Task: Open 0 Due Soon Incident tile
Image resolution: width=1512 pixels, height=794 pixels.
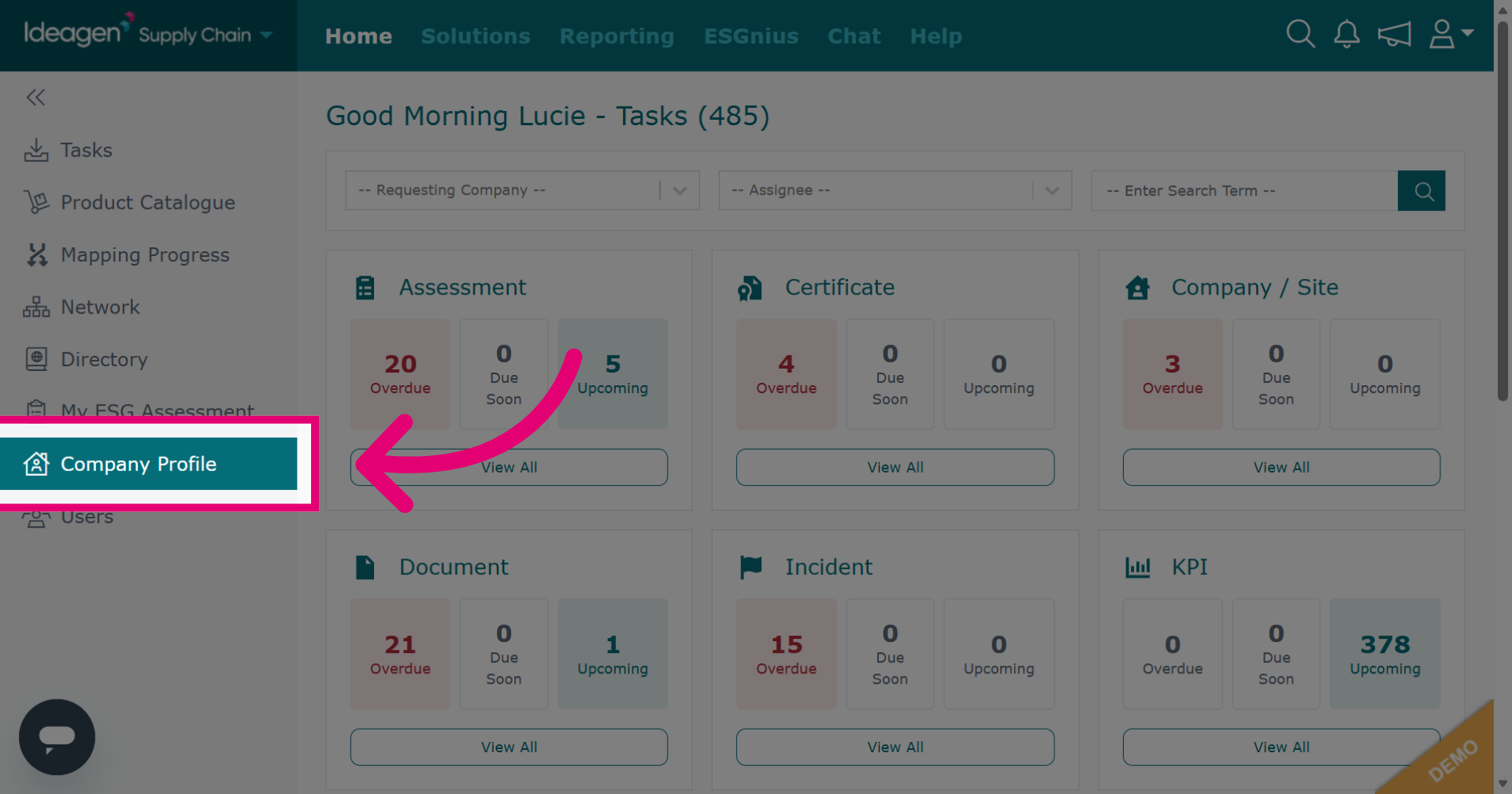Action: point(890,654)
